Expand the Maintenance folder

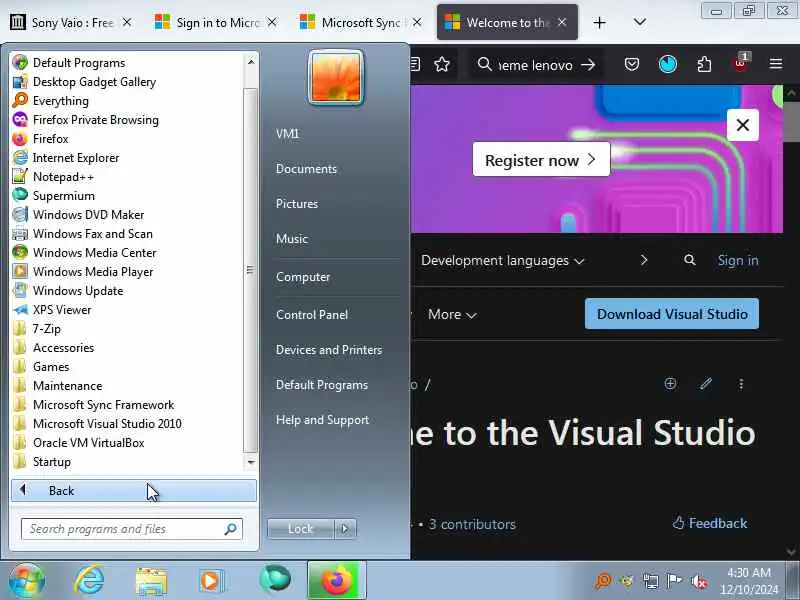(x=57, y=386)
